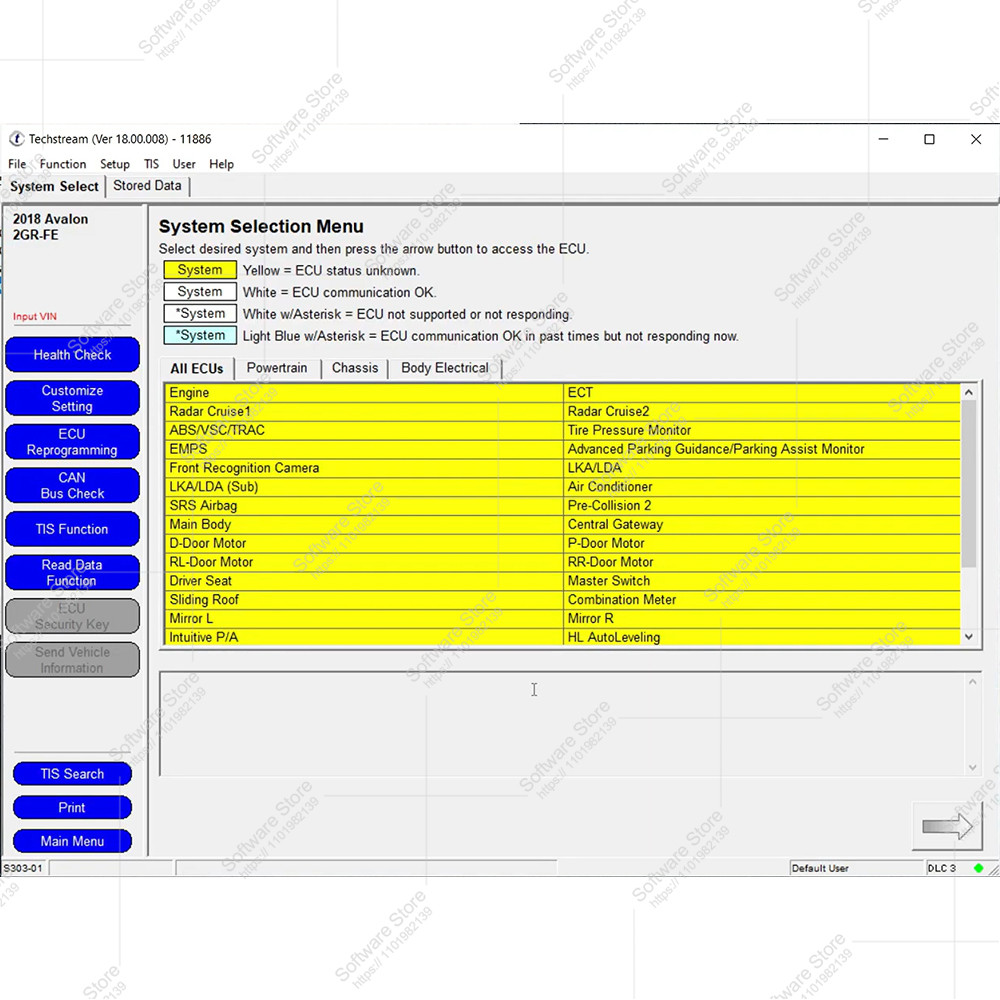The height and width of the screenshot is (1000, 1000).
Task: Click the Input VIN link
Action: 35,316
